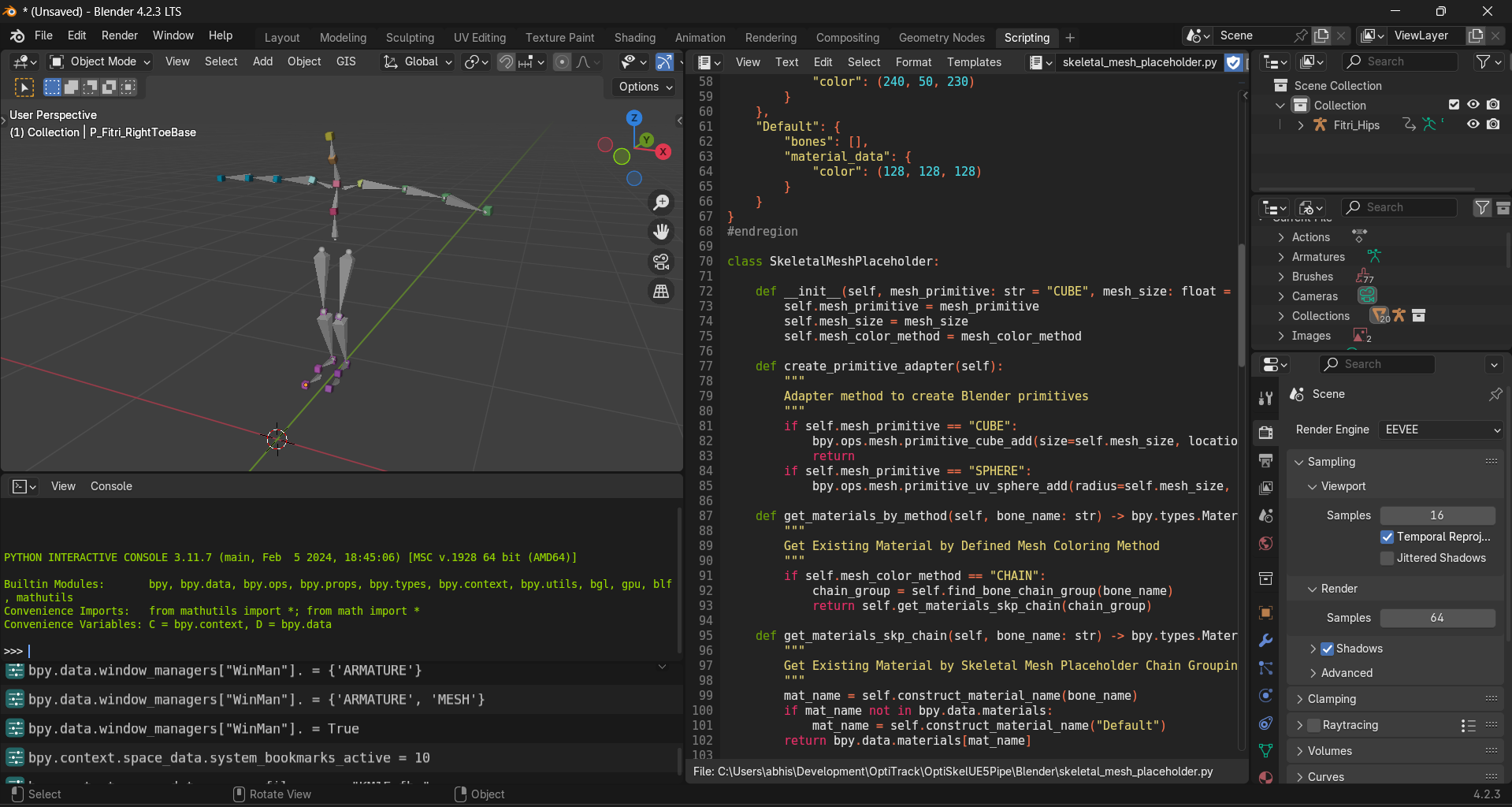The height and width of the screenshot is (807, 1512).
Task: Activate the camera view icon in viewport gizmos
Action: (661, 262)
